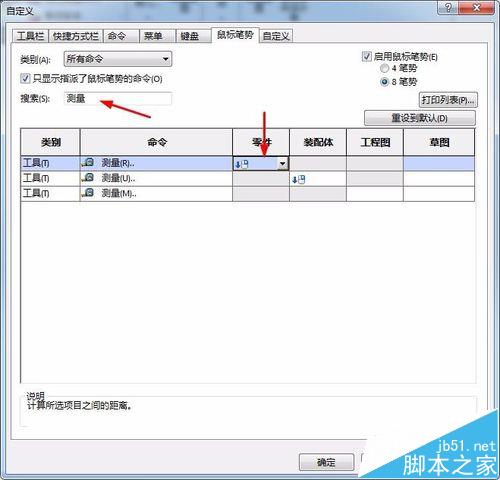Click the 草图 column header
Image resolution: width=500 pixels, height=480 pixels.
point(439,142)
